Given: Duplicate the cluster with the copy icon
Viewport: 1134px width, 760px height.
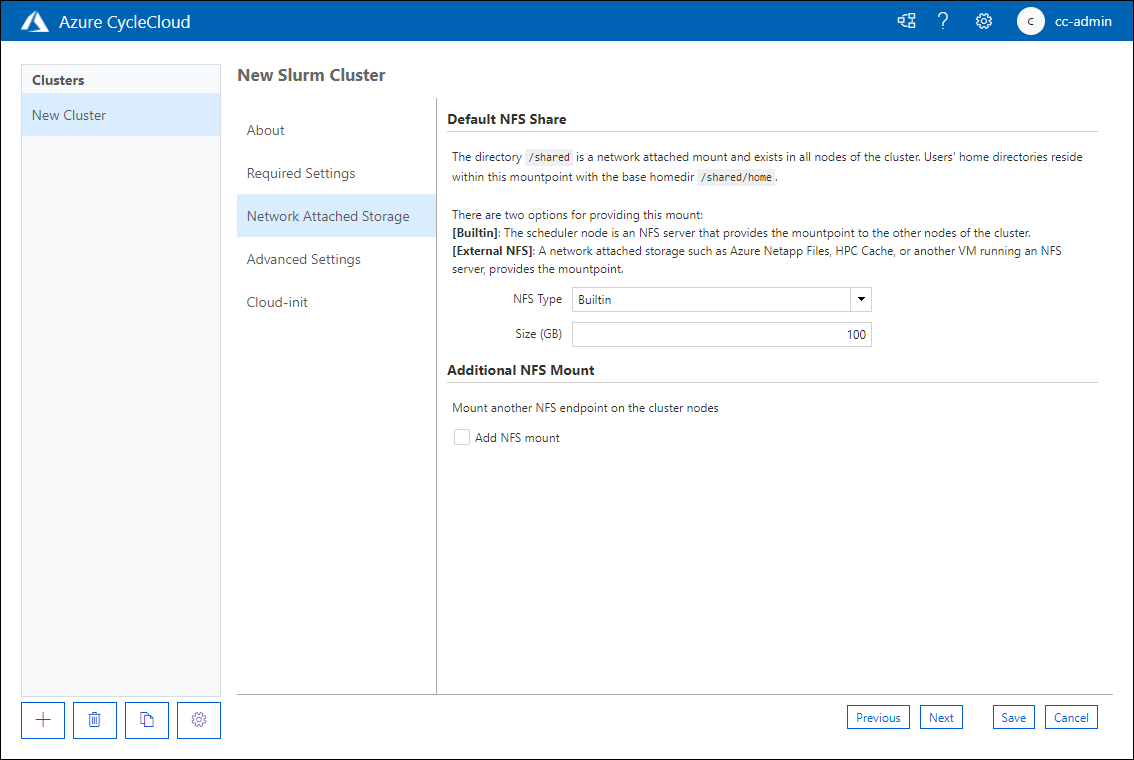Looking at the screenshot, I should [x=146, y=720].
